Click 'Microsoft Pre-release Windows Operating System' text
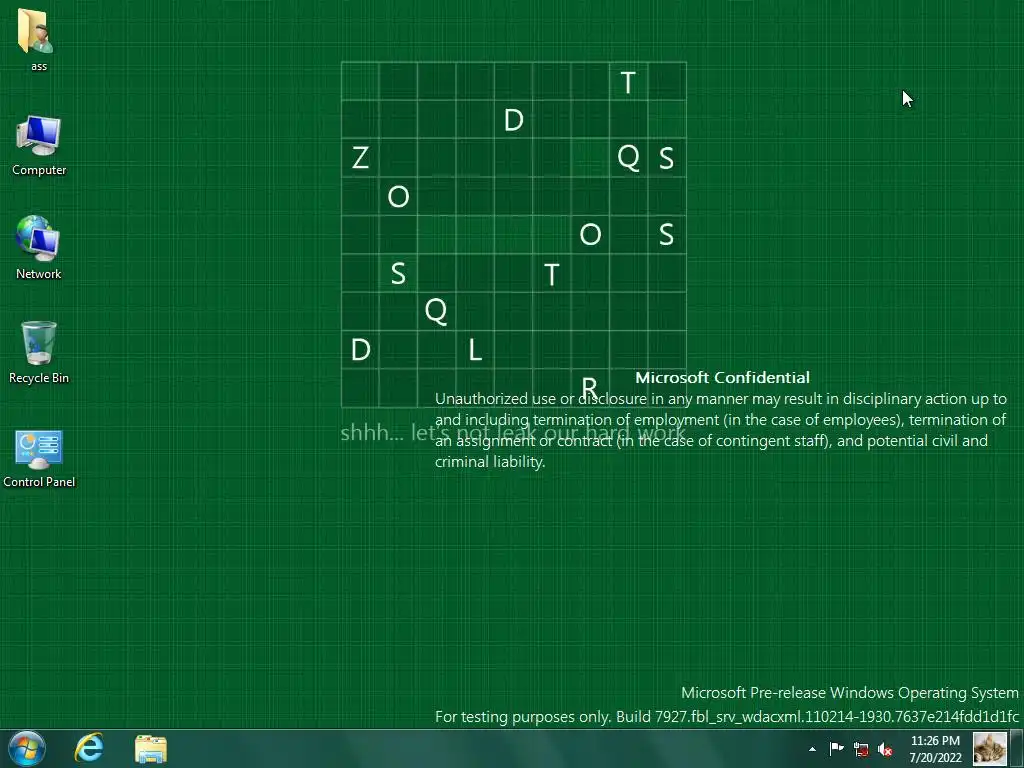1024x768 pixels. pyautogui.click(x=850, y=692)
